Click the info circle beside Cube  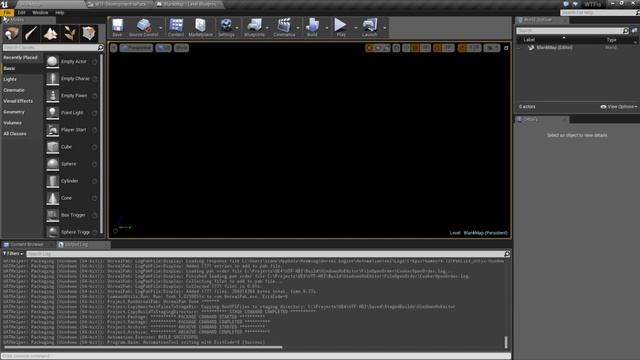tap(95, 147)
